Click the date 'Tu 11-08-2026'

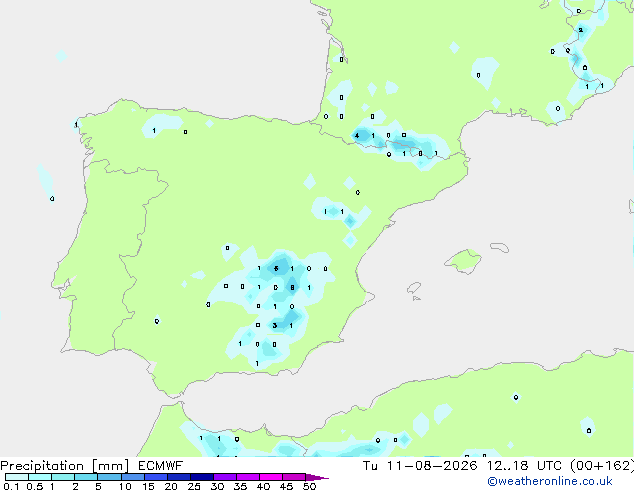[420, 466]
